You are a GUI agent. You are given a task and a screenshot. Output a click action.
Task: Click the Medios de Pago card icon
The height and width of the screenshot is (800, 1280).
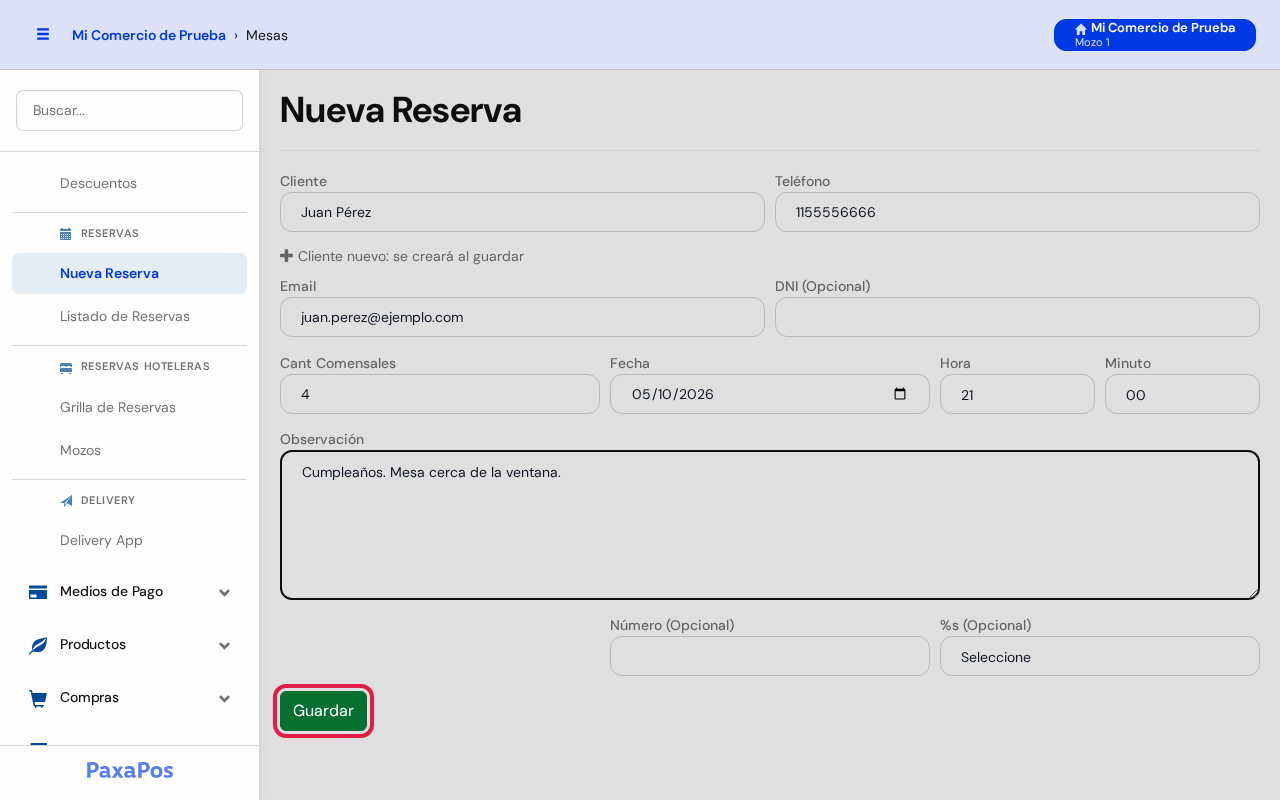coord(38,592)
